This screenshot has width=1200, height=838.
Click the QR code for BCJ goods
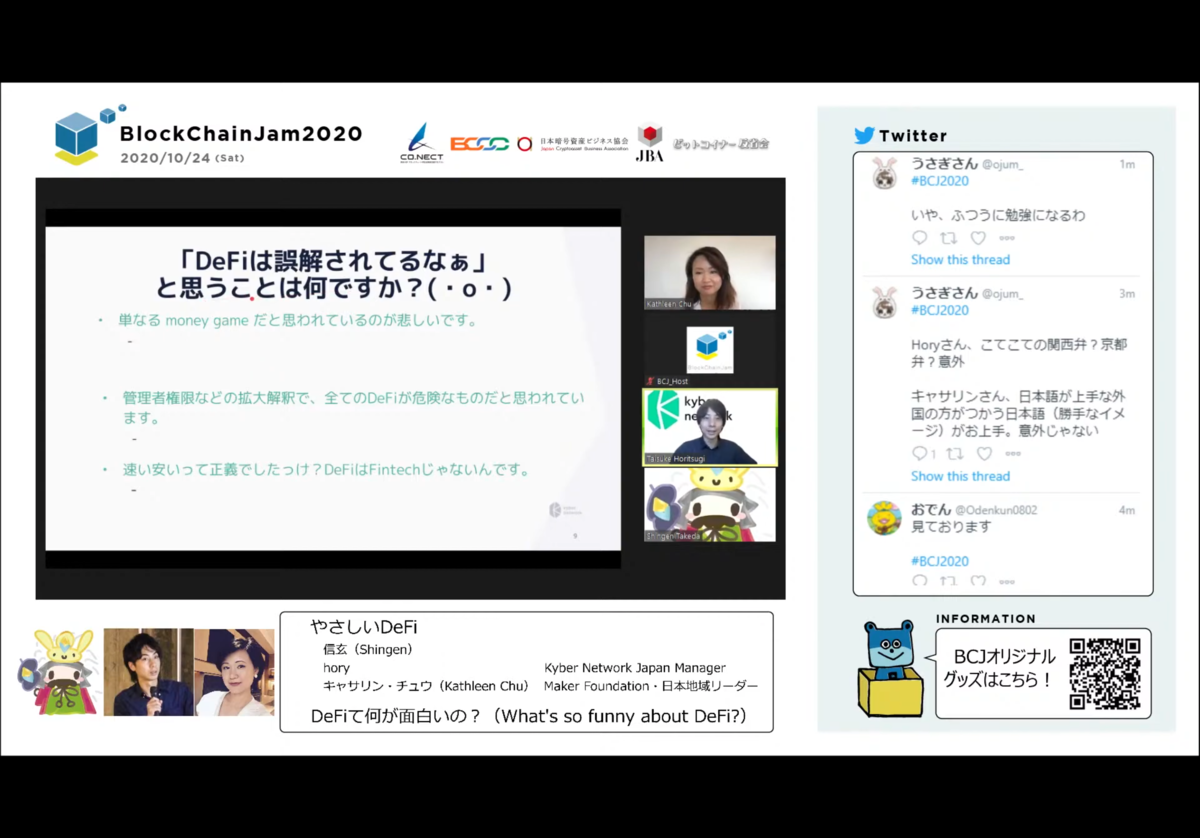pos(1105,674)
